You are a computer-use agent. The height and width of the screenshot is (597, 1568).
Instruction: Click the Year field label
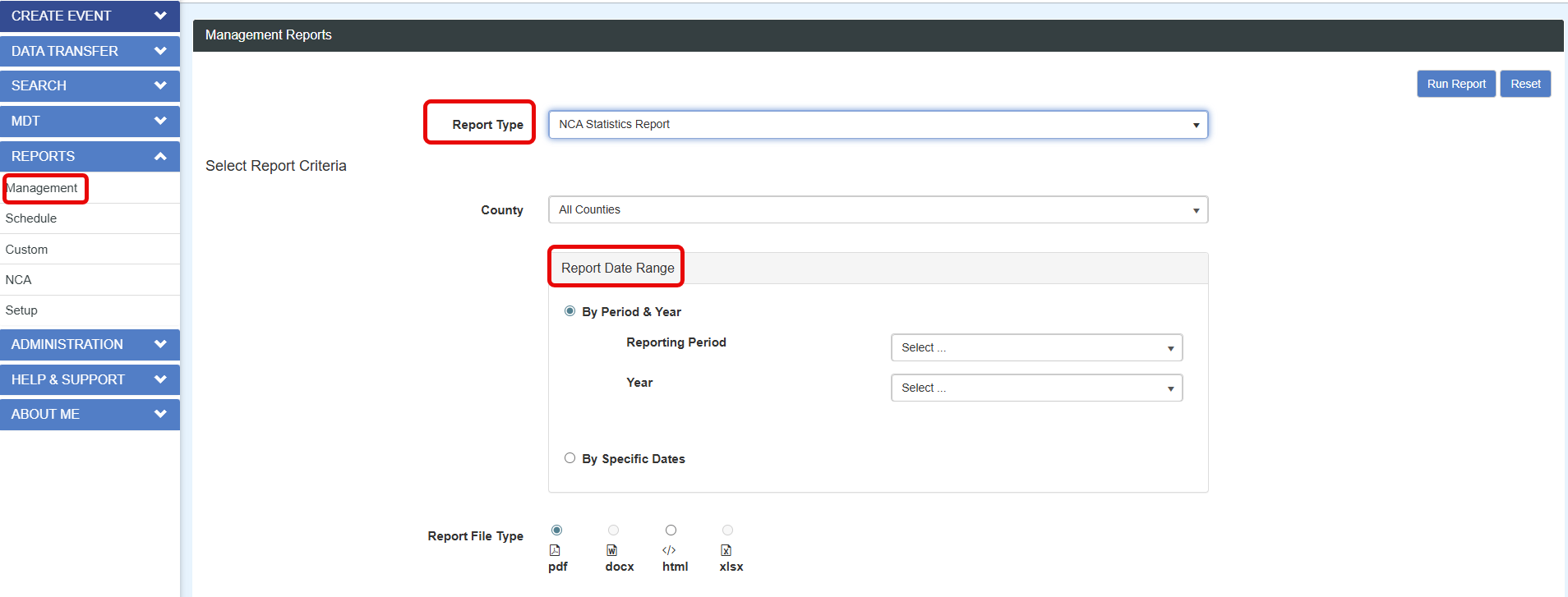coord(639,383)
